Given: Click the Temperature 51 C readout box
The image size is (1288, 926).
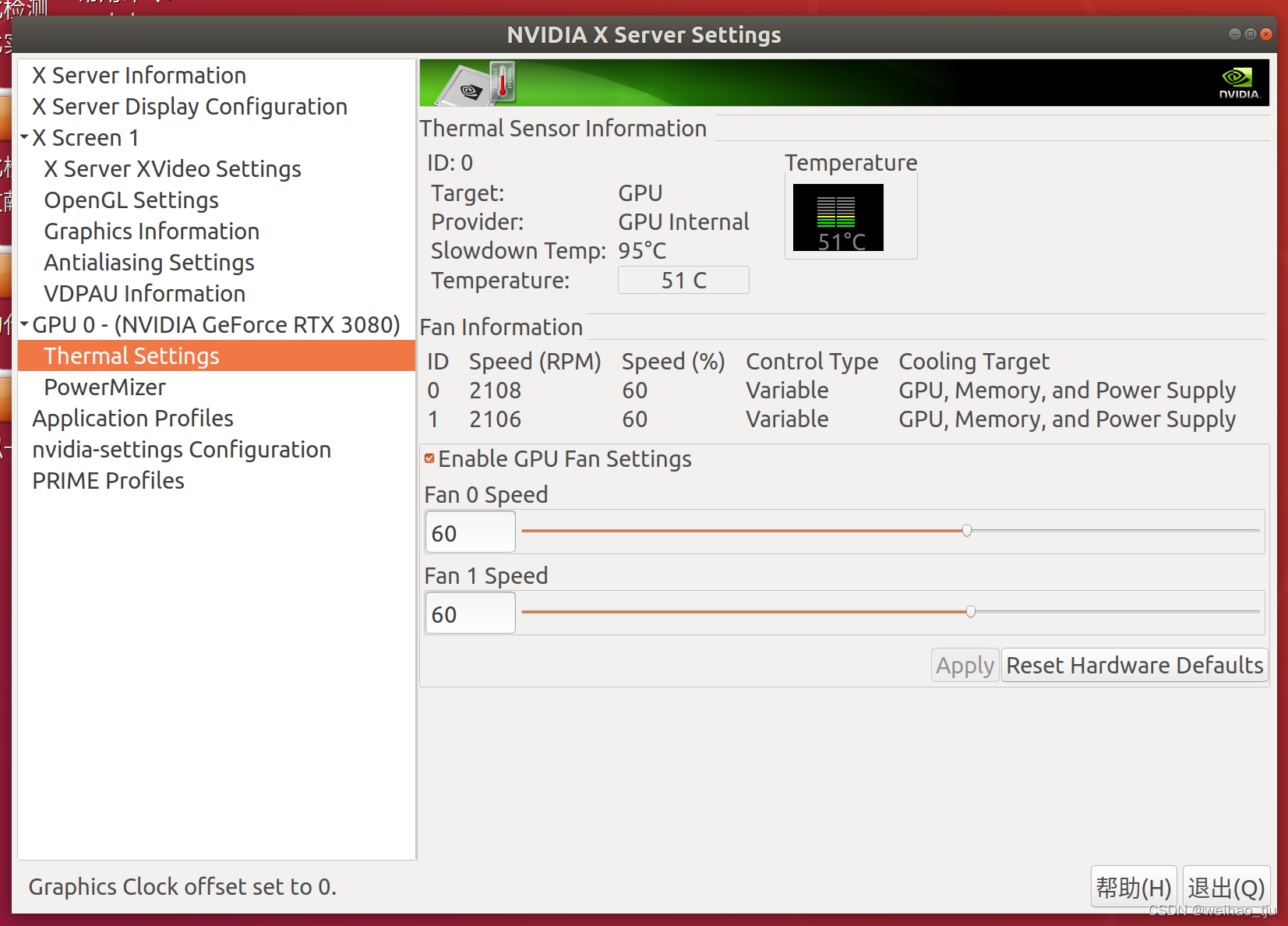Looking at the screenshot, I should pos(683,280).
